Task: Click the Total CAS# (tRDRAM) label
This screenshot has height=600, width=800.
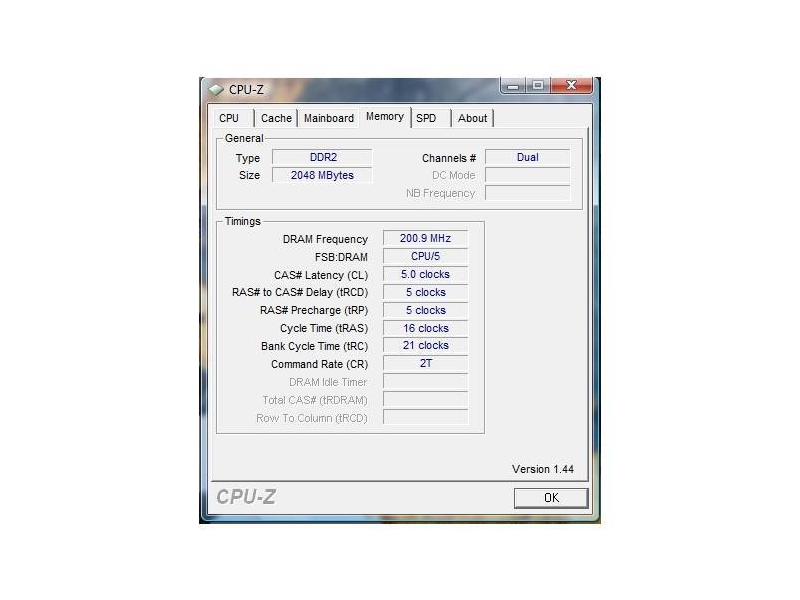Action: tap(315, 400)
